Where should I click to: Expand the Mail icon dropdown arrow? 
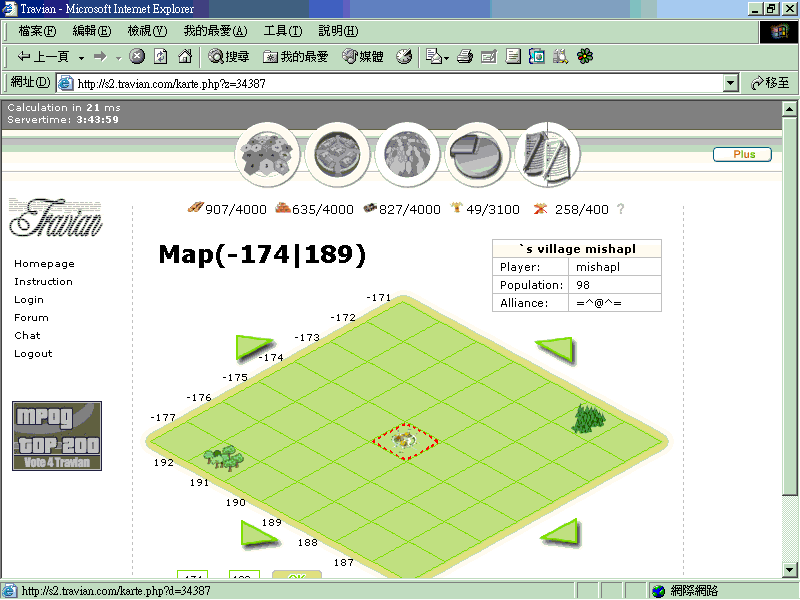tap(446, 58)
